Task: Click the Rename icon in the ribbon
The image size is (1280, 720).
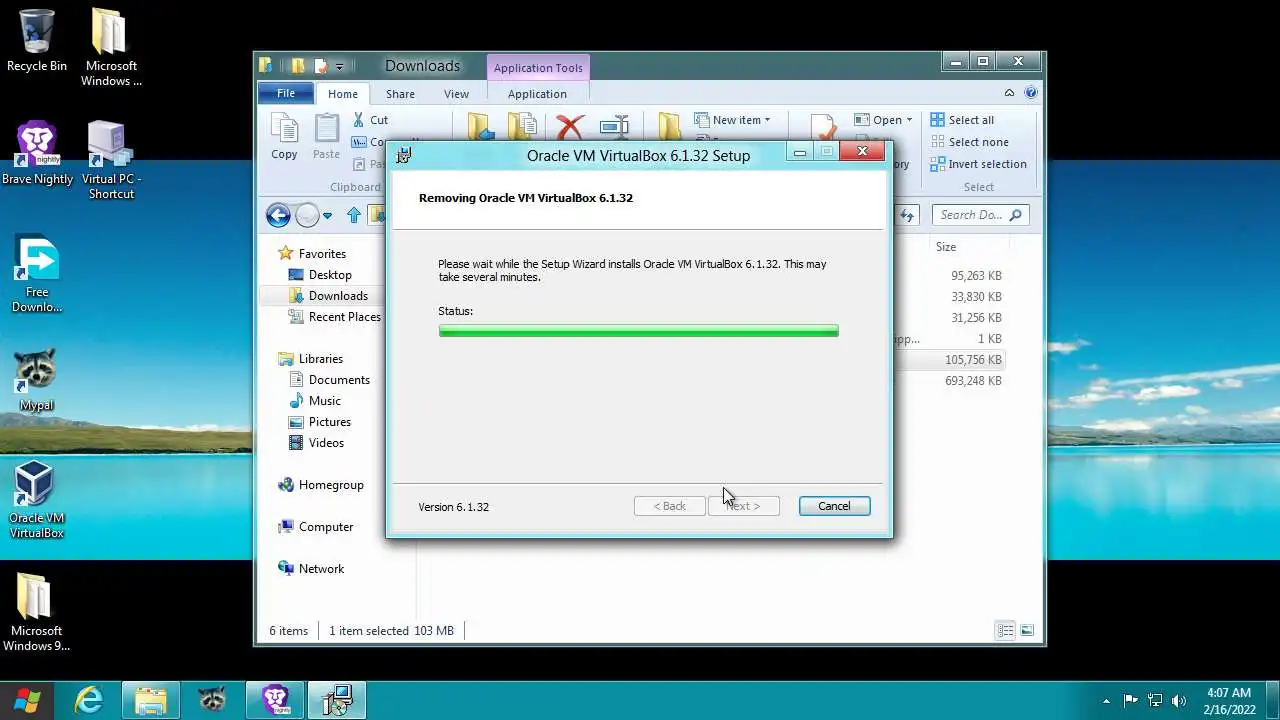Action: 614,128
